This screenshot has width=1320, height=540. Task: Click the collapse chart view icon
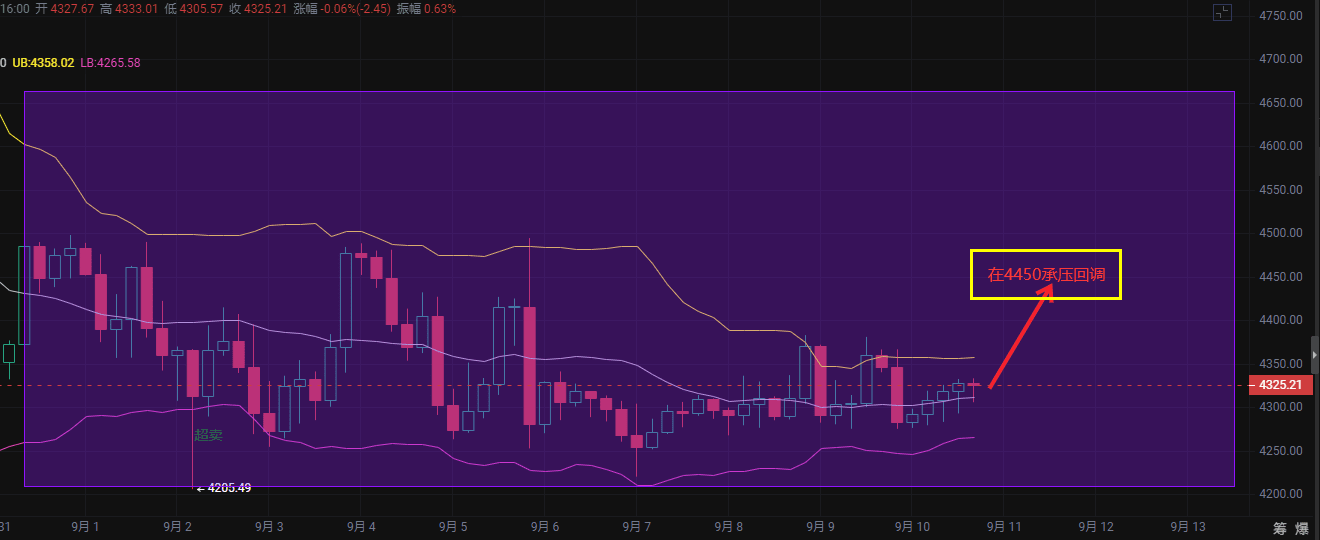pyautogui.click(x=1222, y=12)
